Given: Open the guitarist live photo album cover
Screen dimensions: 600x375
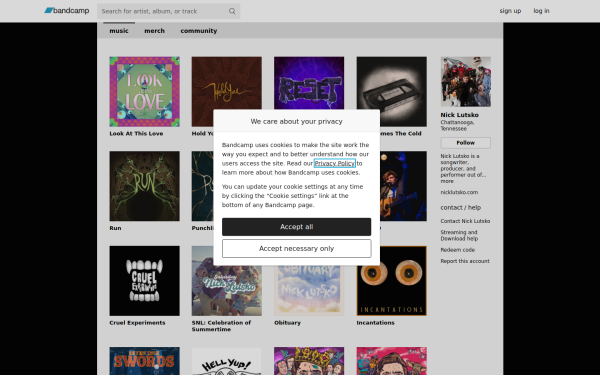Looking at the screenshot, I should [x=403, y=186].
